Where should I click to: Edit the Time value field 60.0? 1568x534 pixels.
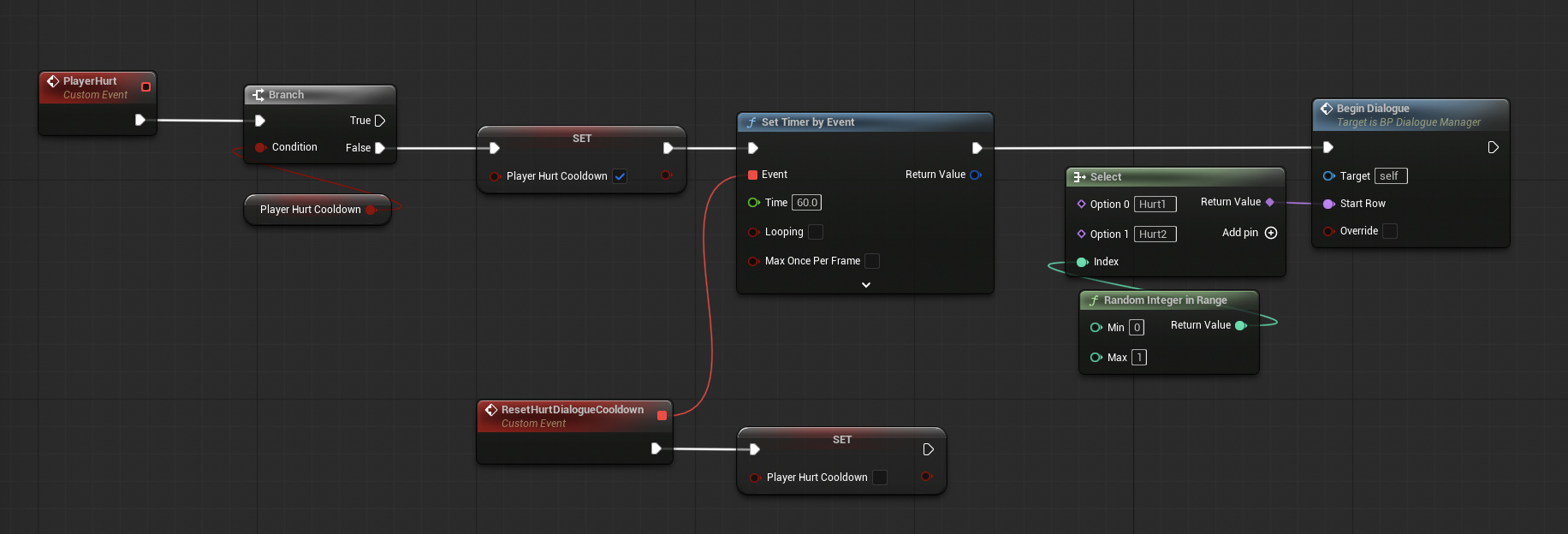click(x=806, y=203)
